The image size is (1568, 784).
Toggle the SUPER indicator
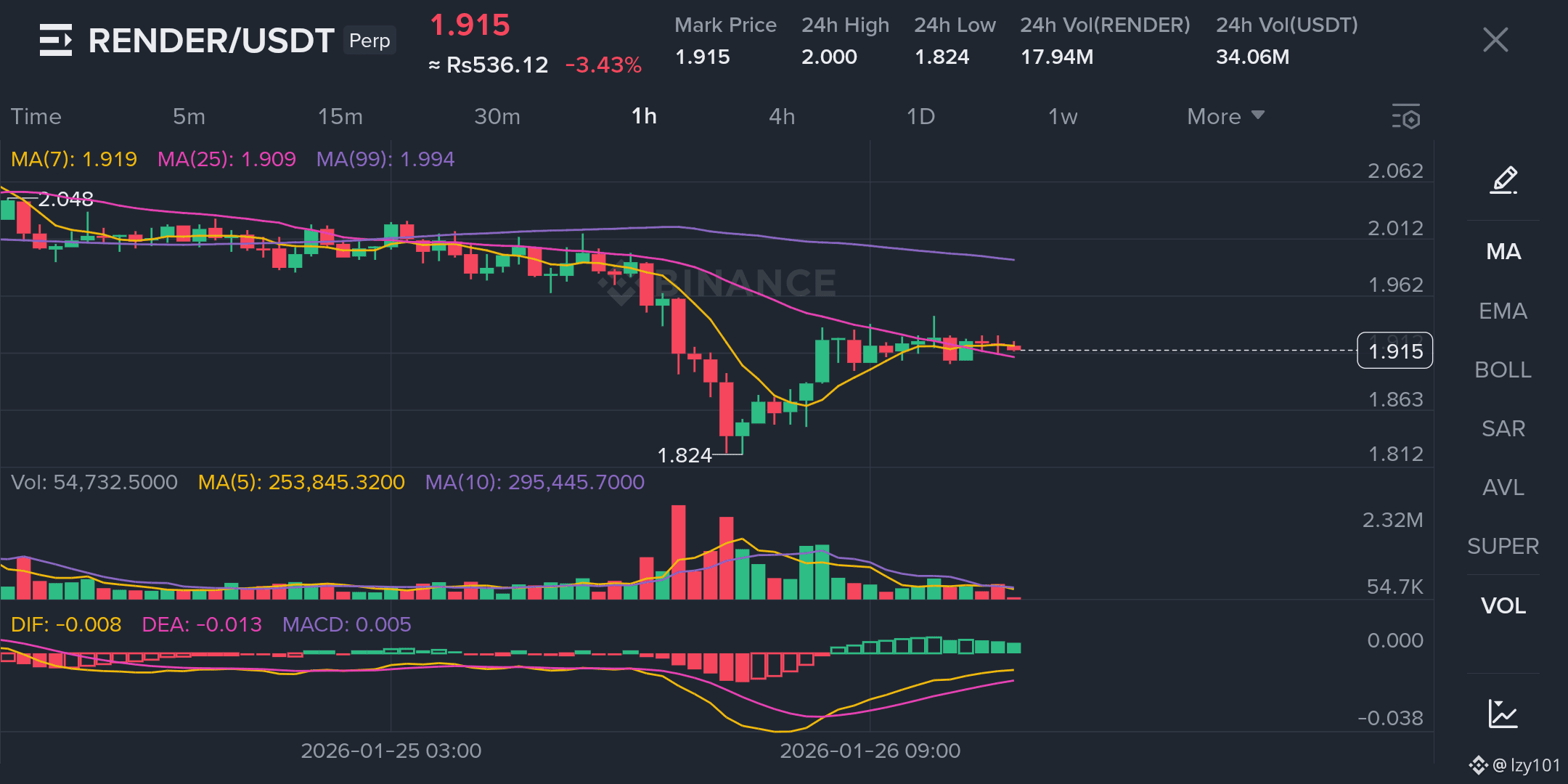click(x=1503, y=546)
